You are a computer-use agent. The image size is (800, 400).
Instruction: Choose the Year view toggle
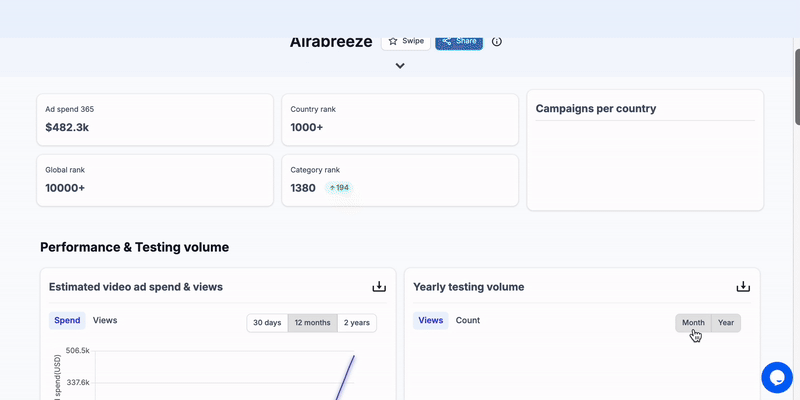pyautogui.click(x=726, y=323)
